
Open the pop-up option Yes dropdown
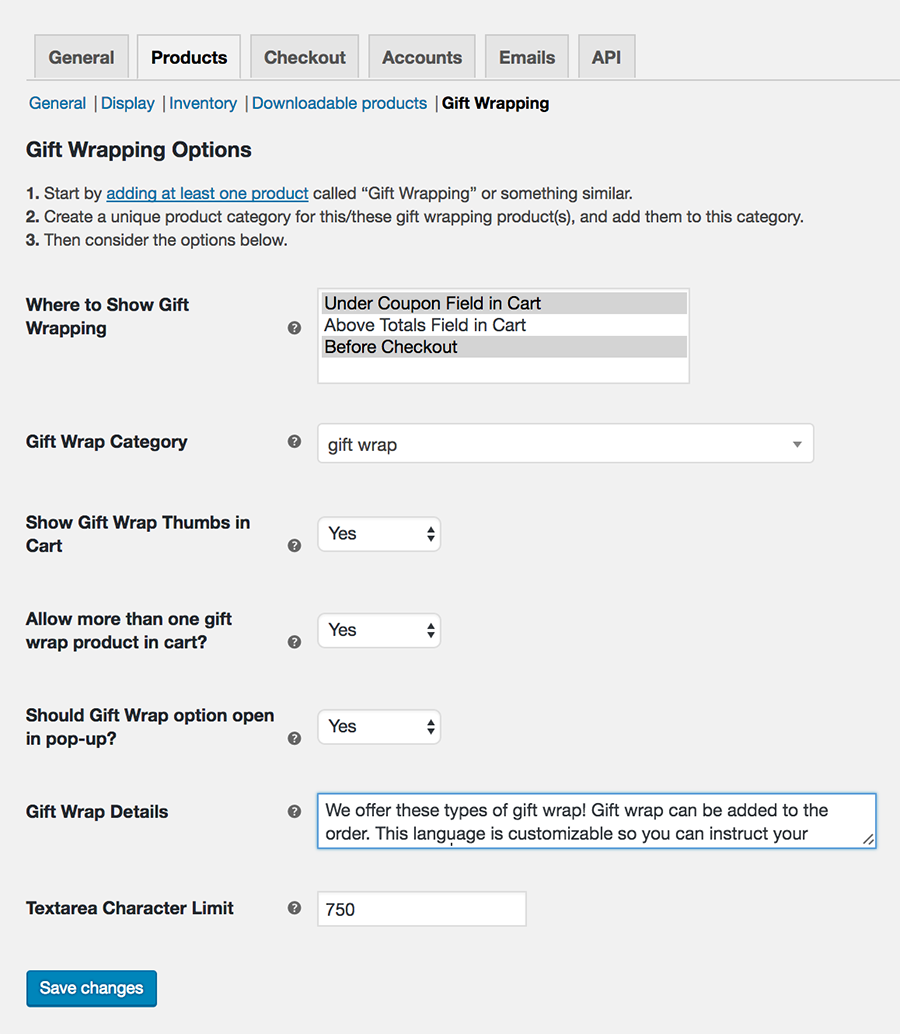379,727
